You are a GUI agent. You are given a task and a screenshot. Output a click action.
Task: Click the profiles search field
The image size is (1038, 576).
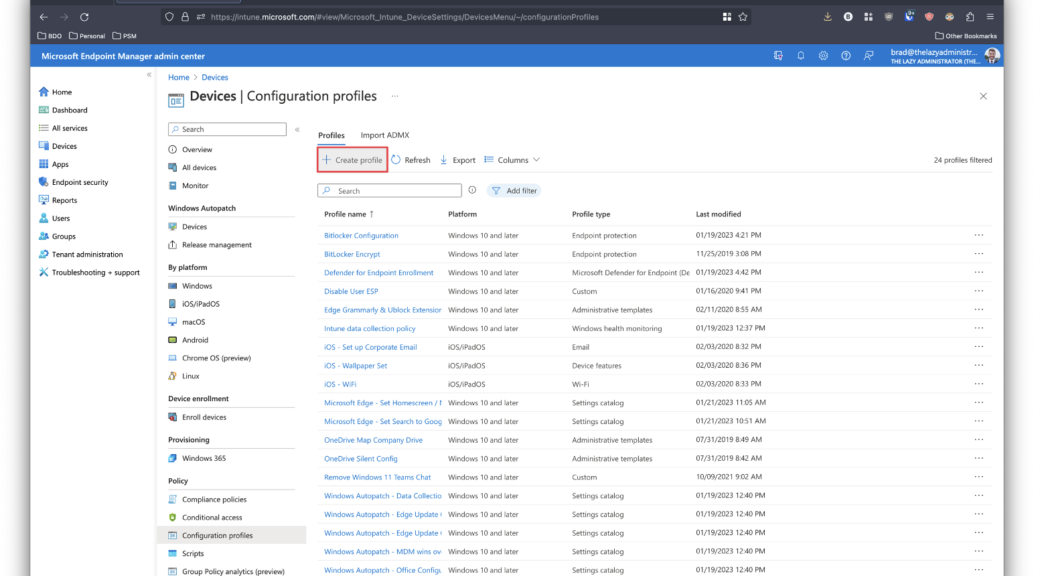tap(389, 191)
